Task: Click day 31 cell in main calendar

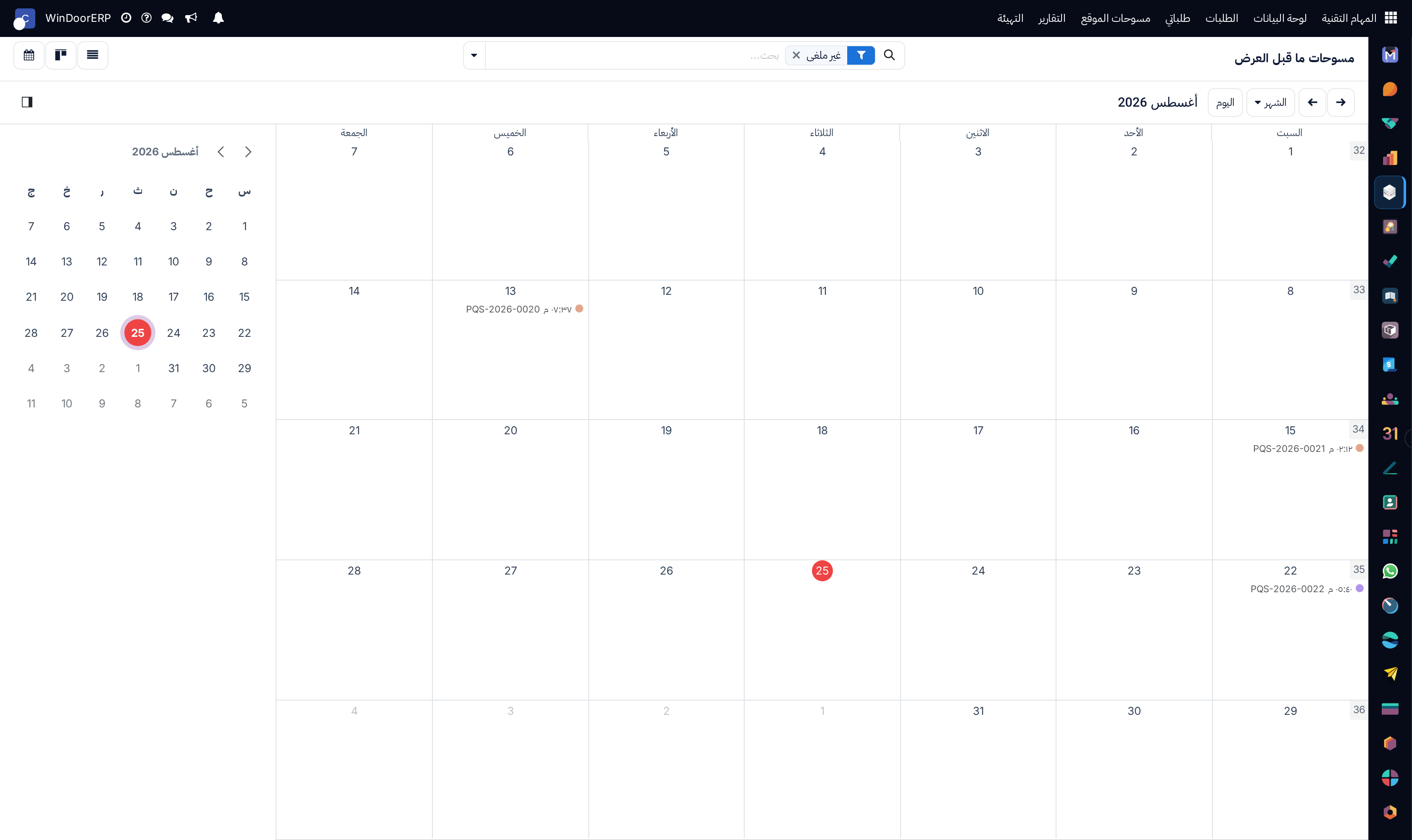Action: pos(978,770)
